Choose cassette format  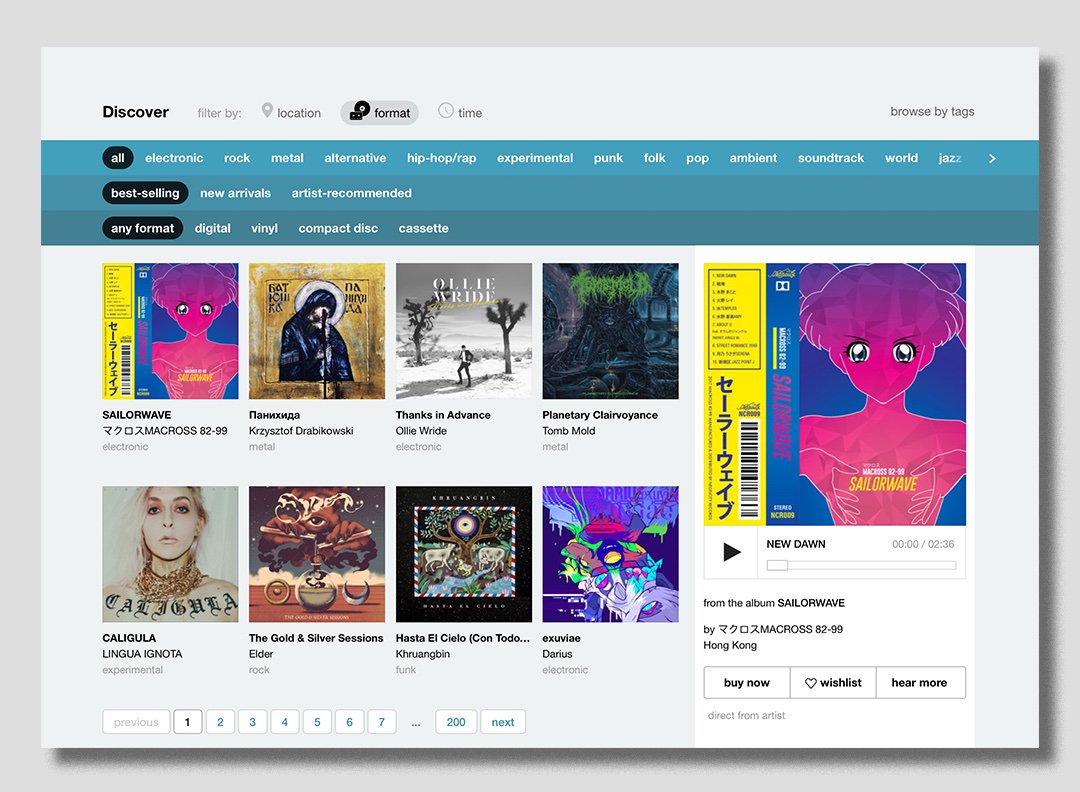424,228
